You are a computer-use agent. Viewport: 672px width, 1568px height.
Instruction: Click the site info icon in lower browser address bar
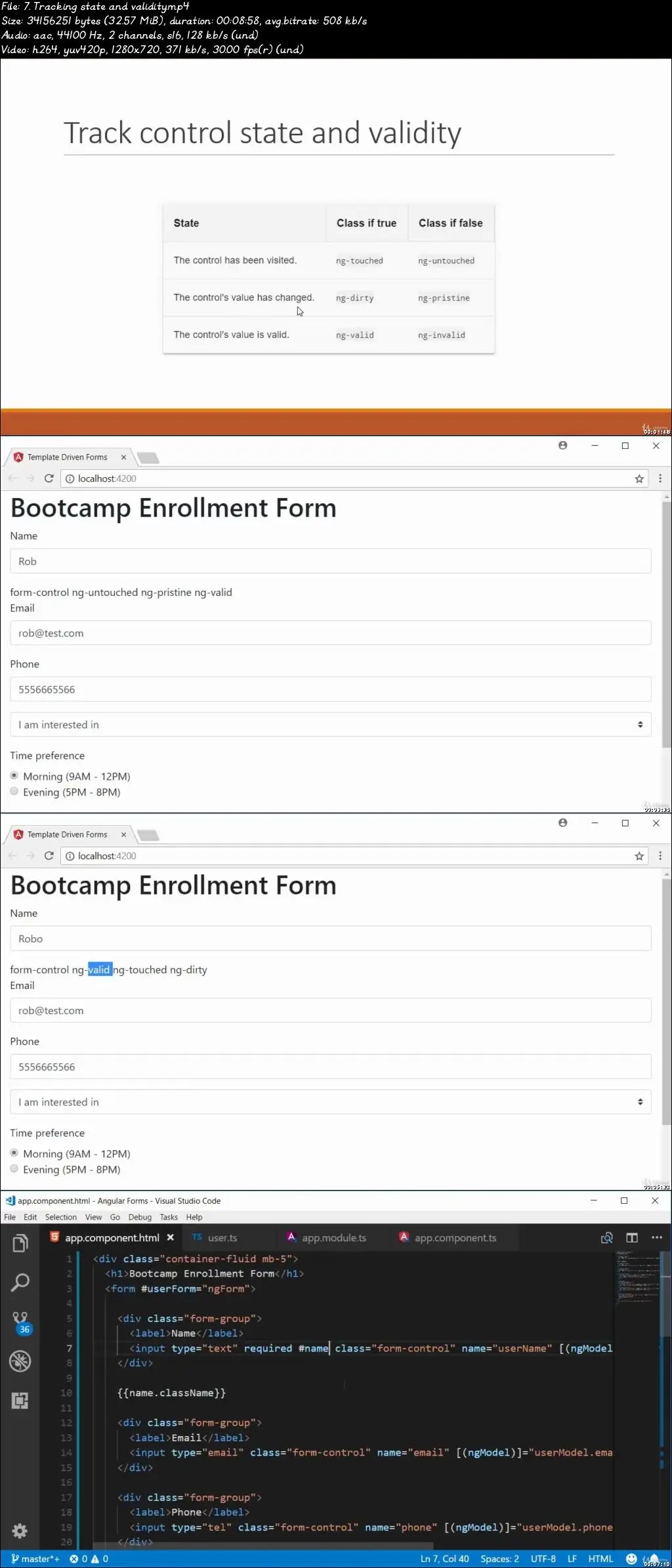[70, 856]
